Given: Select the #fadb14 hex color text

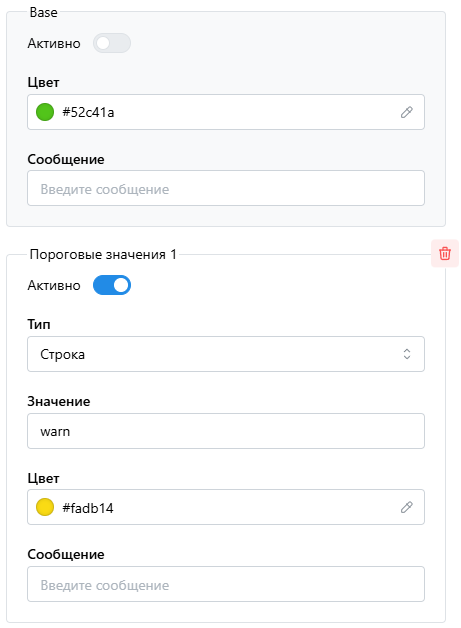Looking at the screenshot, I should point(88,508).
